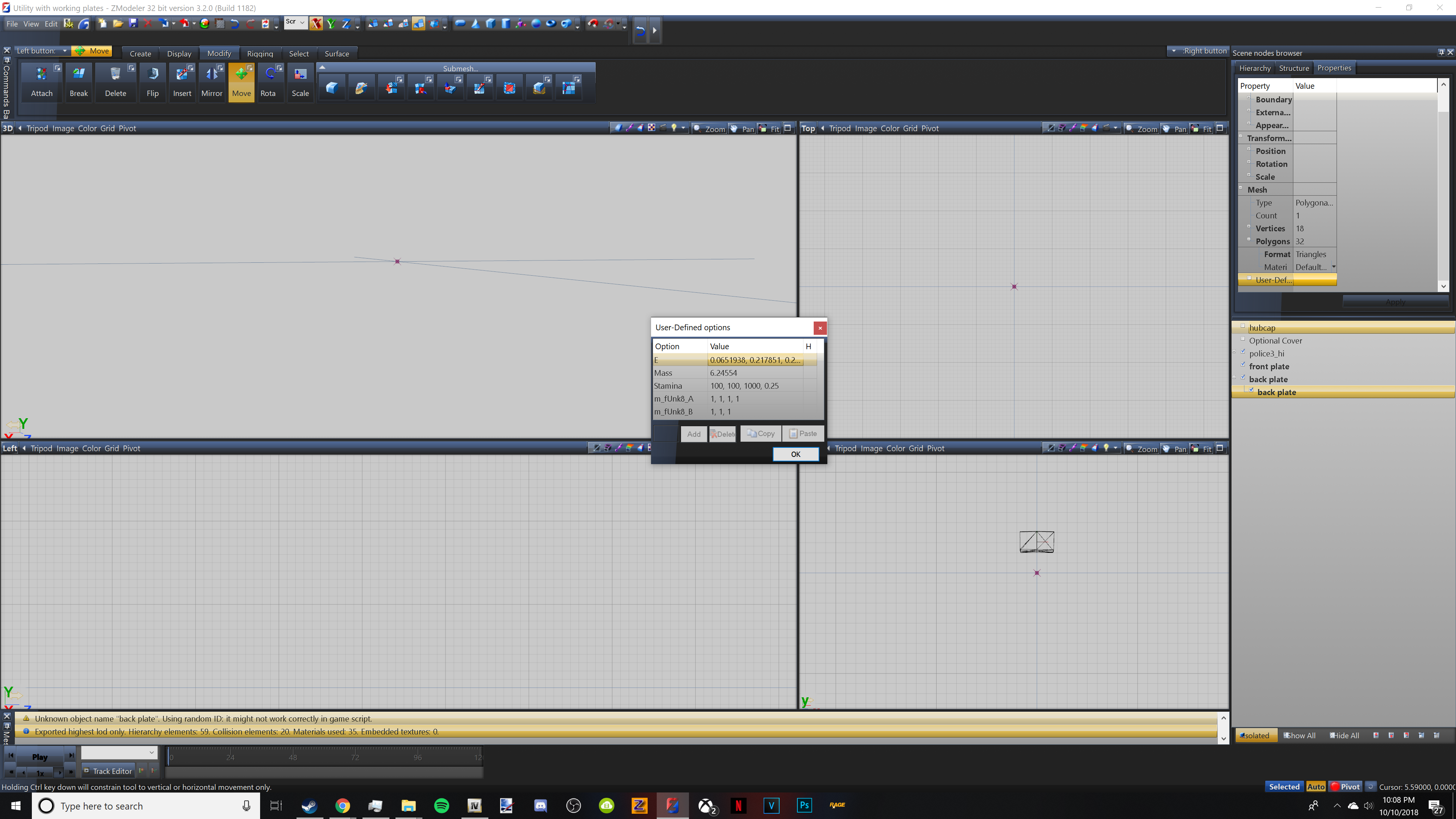Toggle X axis constraint
Viewport: 1456px width, 819px height.
[x=316, y=24]
